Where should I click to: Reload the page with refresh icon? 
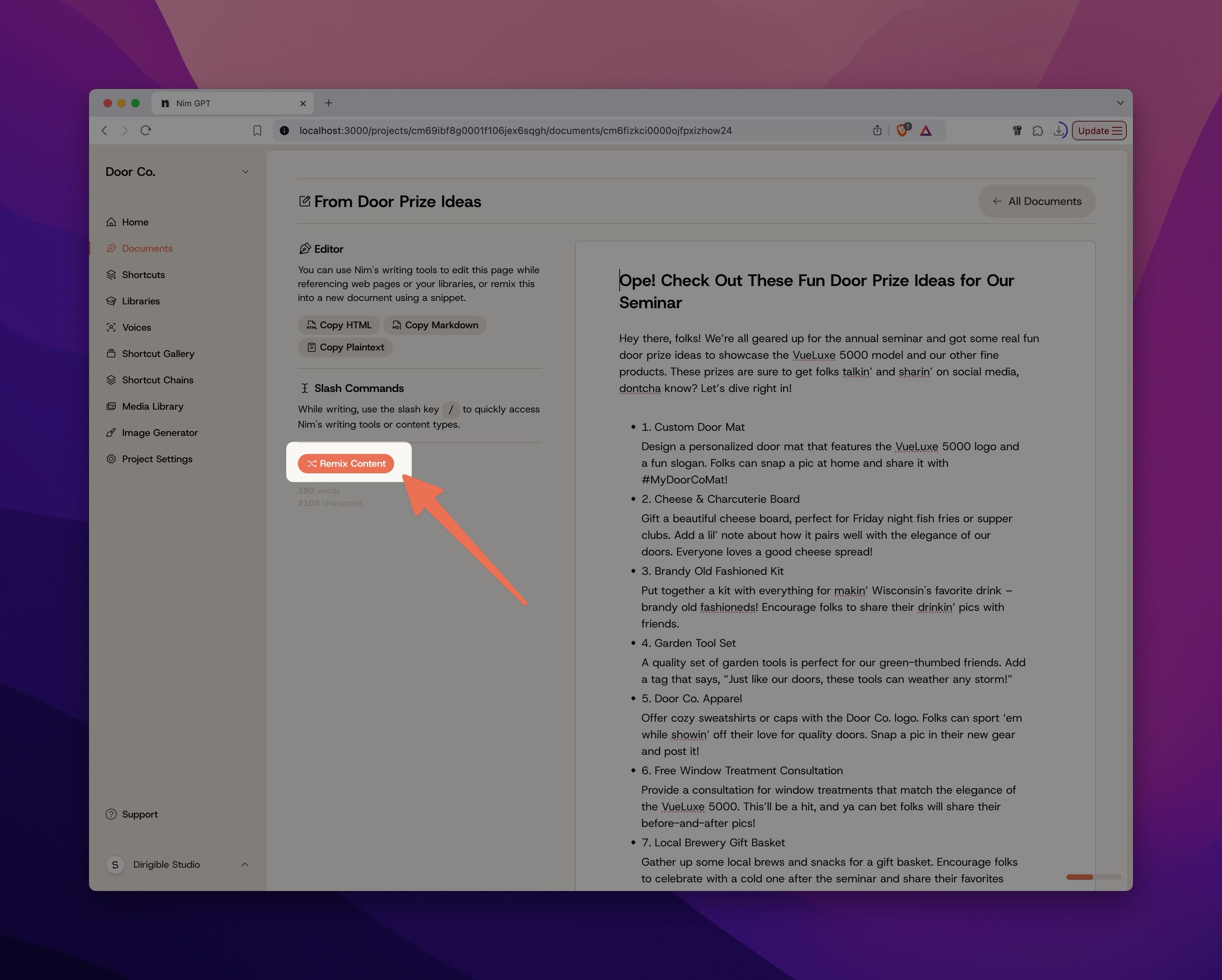pos(146,130)
